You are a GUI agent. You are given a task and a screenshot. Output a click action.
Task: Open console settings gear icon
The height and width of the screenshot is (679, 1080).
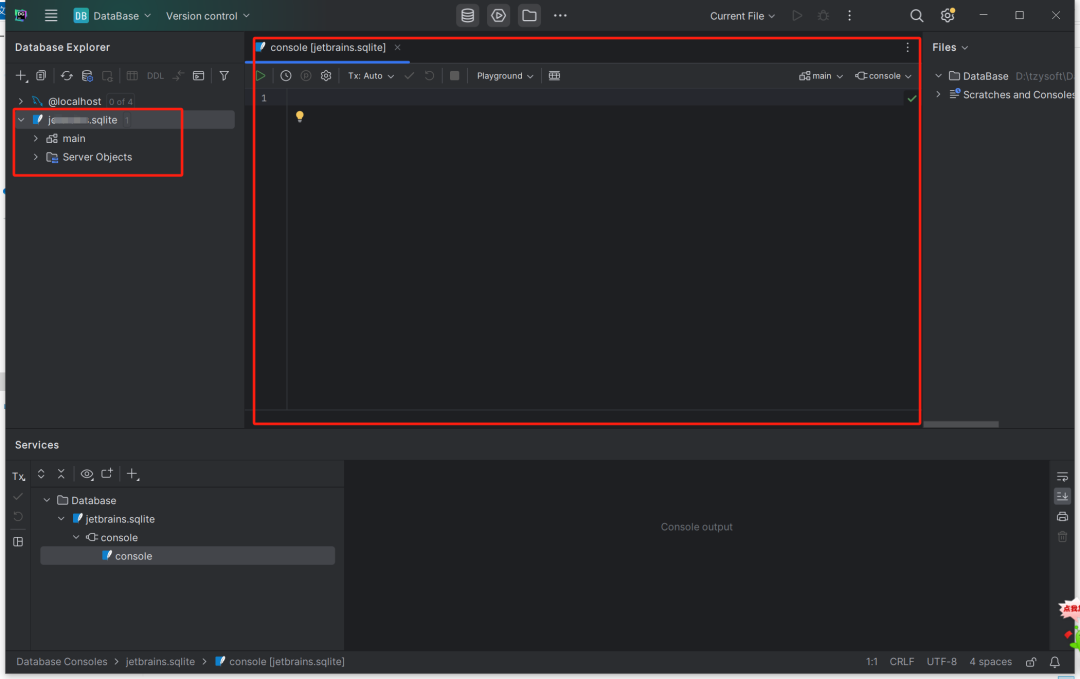coord(326,76)
